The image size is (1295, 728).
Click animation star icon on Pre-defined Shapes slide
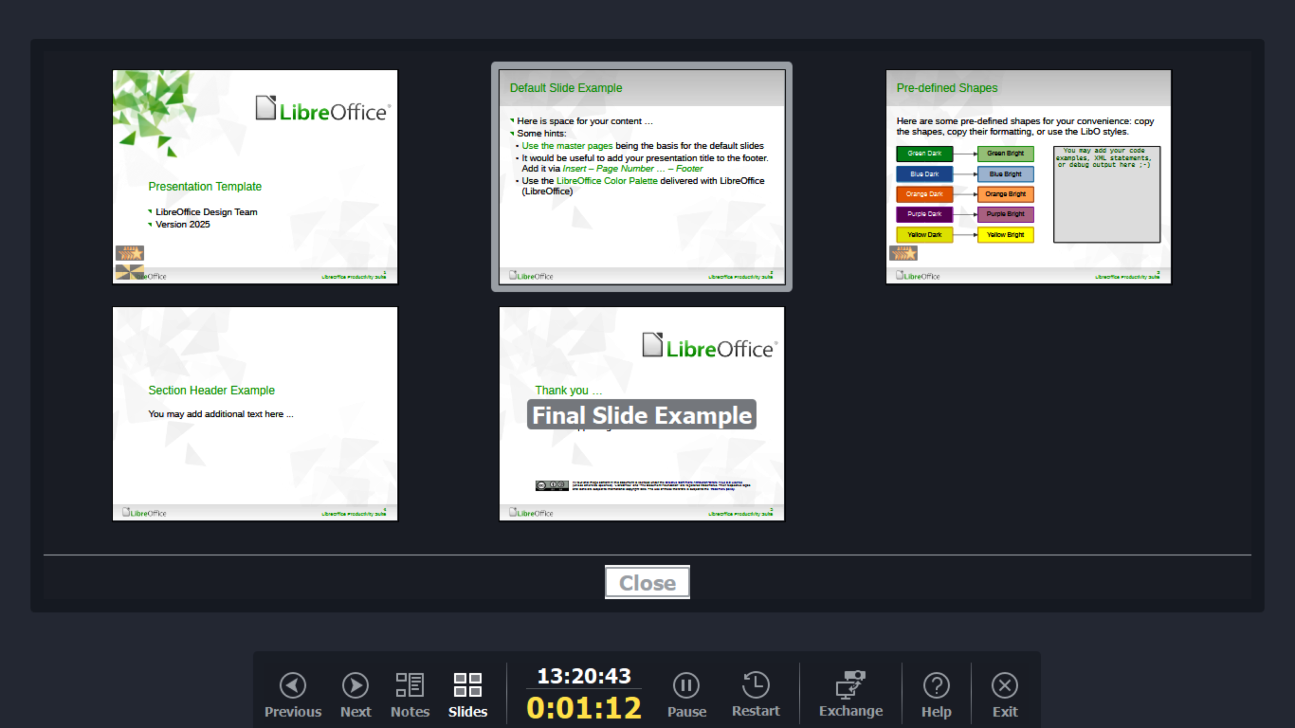(903, 253)
